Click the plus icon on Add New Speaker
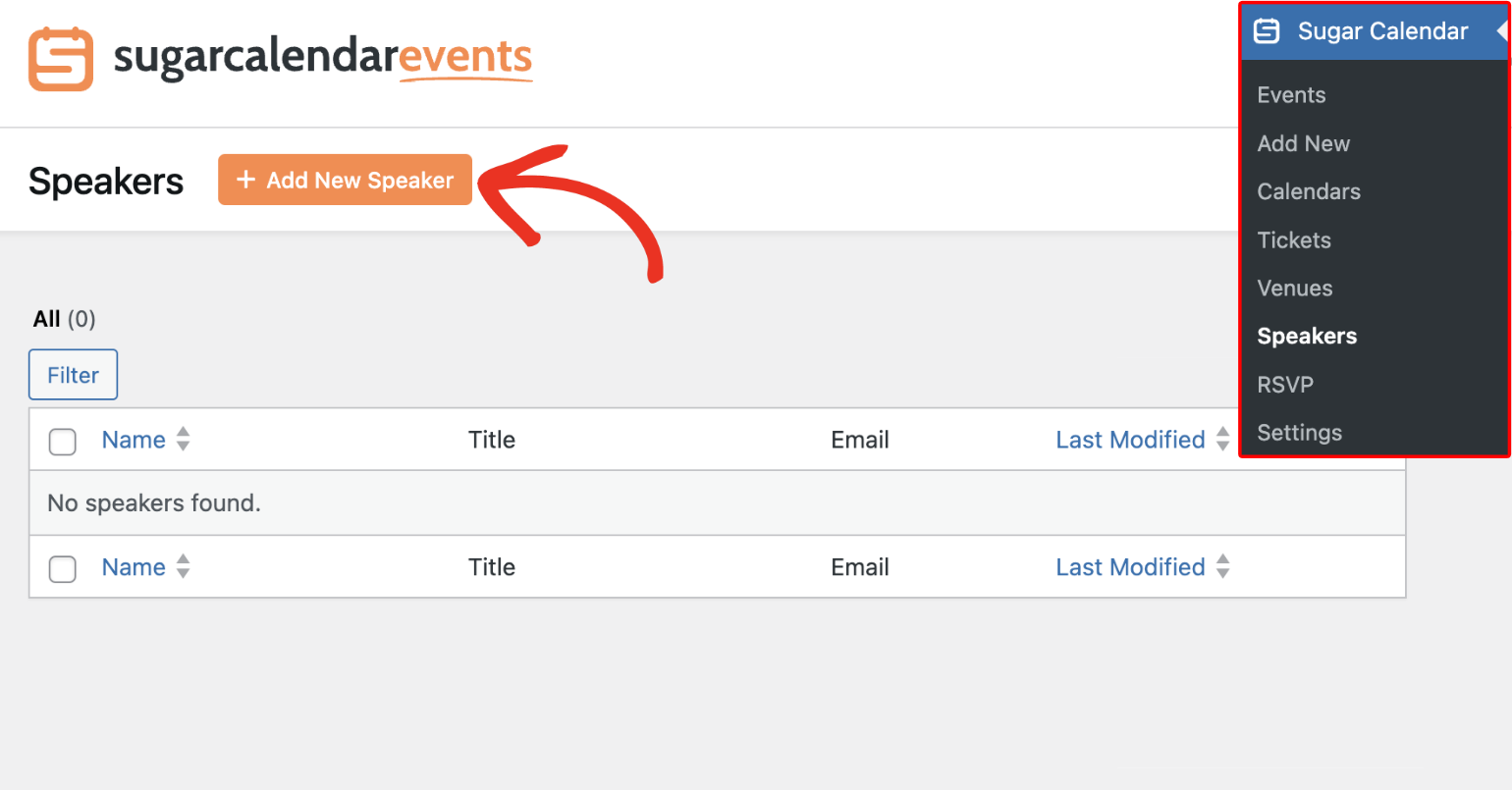Viewport: 1512px width, 790px height. [246, 180]
